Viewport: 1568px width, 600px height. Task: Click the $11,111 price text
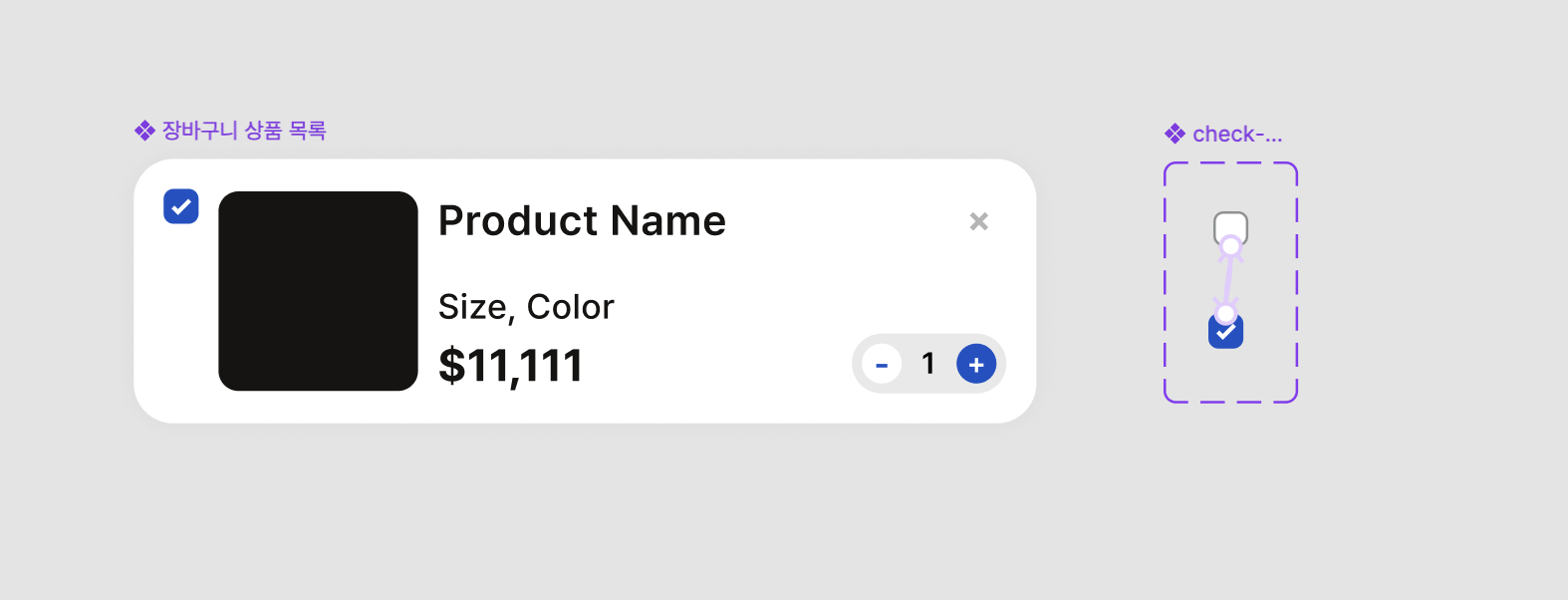pos(510,366)
